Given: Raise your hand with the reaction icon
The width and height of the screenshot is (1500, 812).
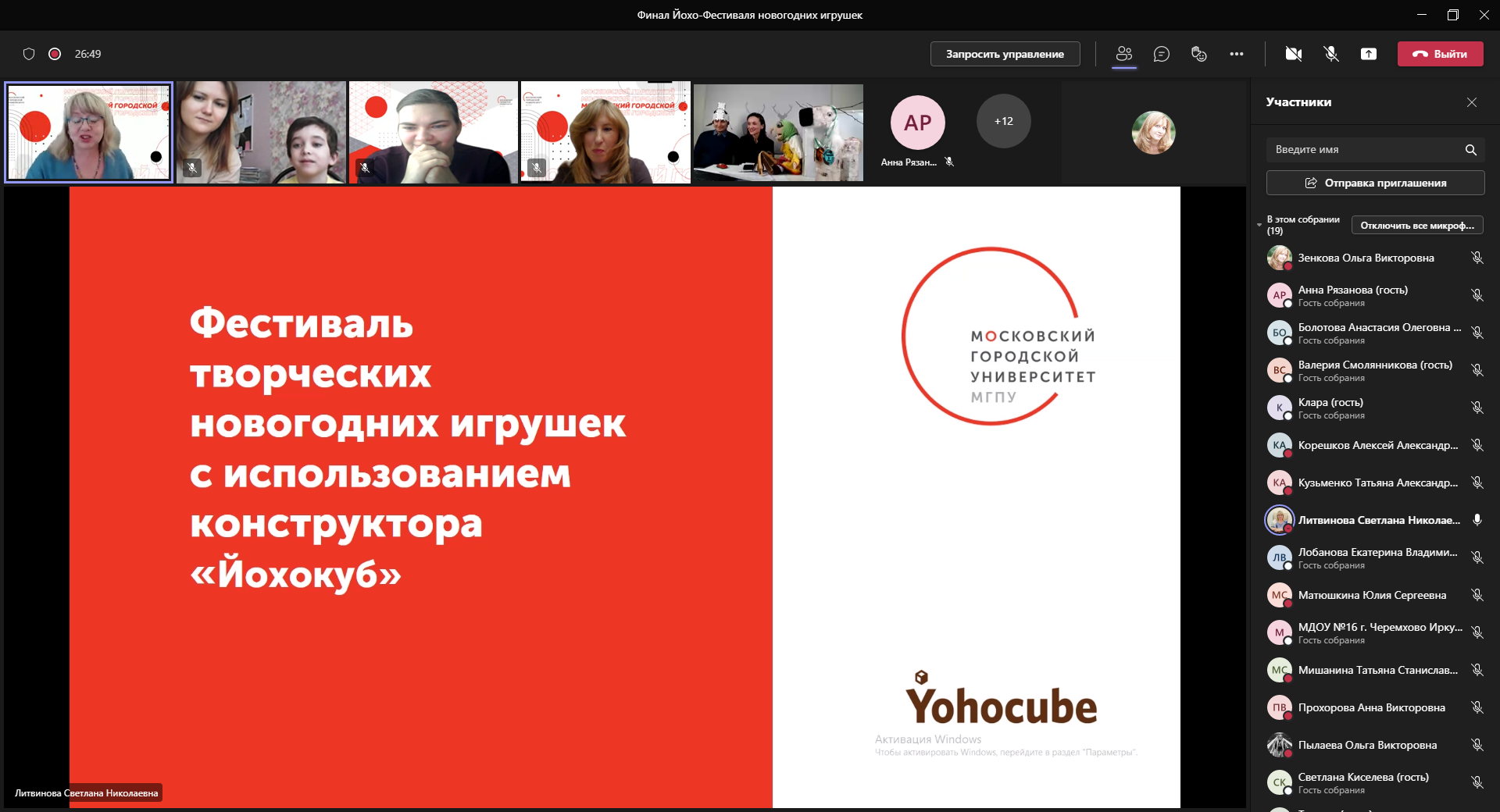Looking at the screenshot, I should coord(1198,54).
